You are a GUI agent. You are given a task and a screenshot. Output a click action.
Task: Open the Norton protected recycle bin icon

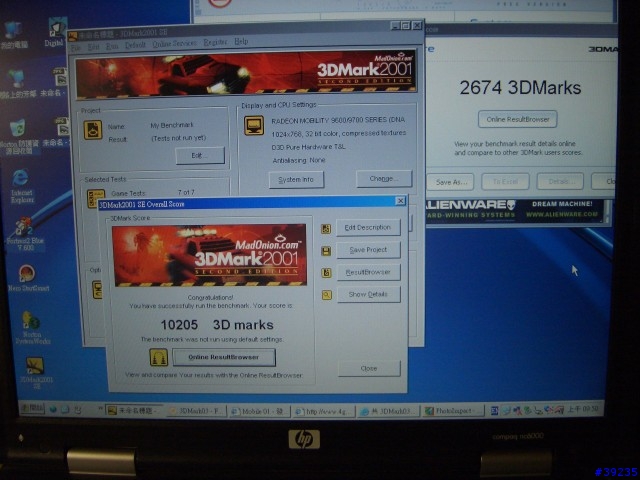18,136
